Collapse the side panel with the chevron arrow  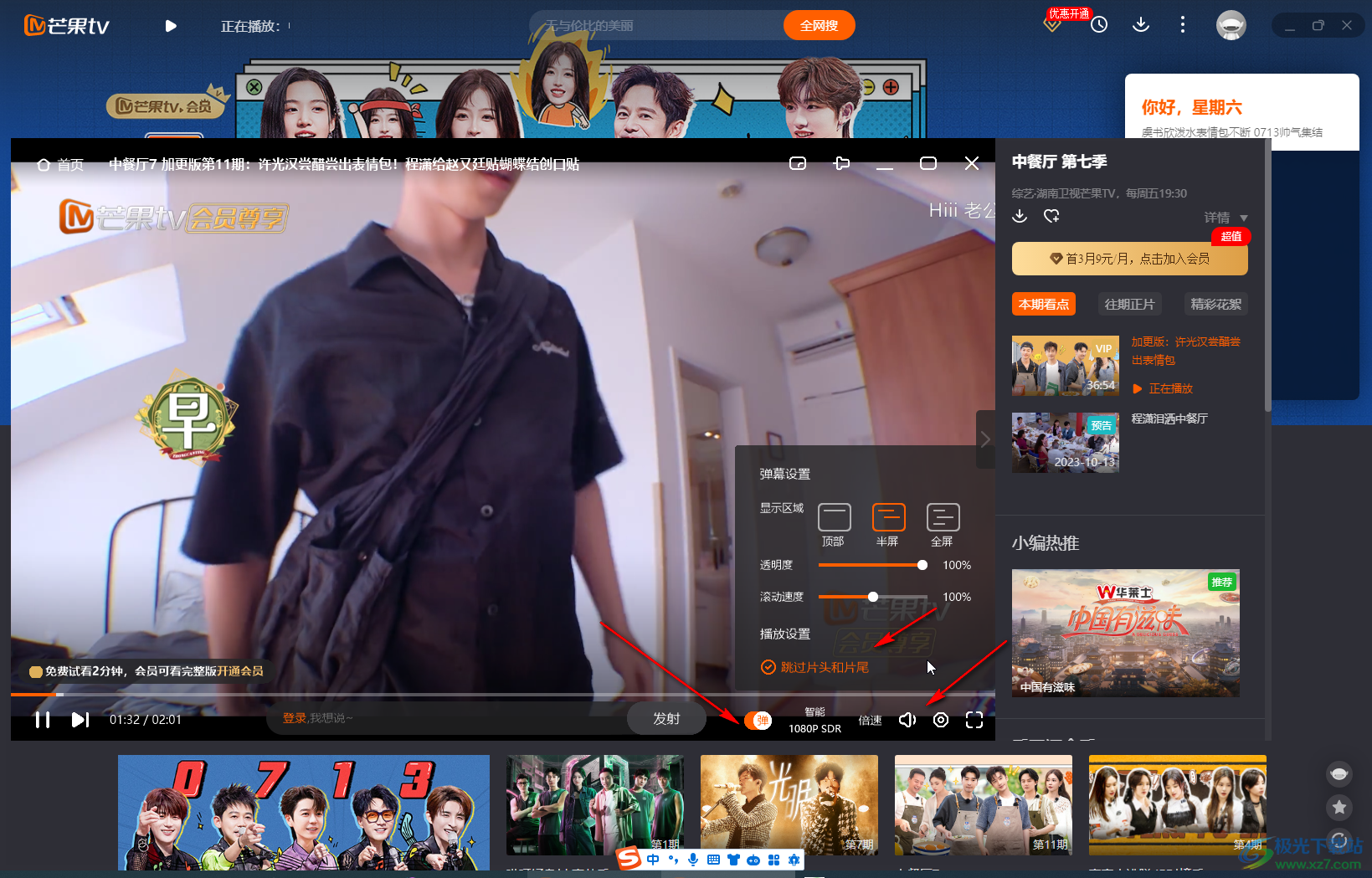coord(985,439)
